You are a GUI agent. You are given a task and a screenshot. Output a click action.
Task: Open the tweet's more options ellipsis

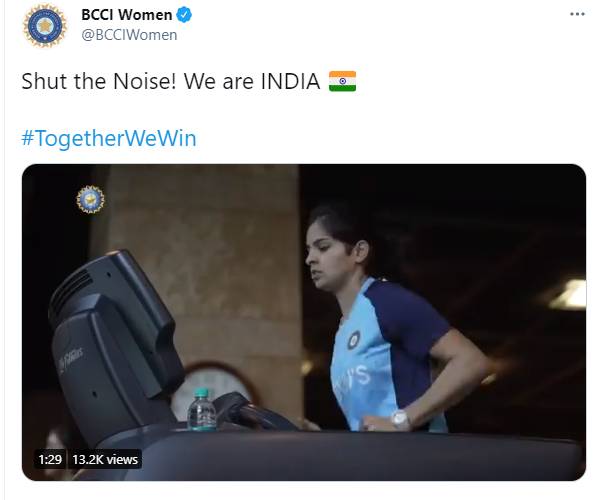[577, 14]
